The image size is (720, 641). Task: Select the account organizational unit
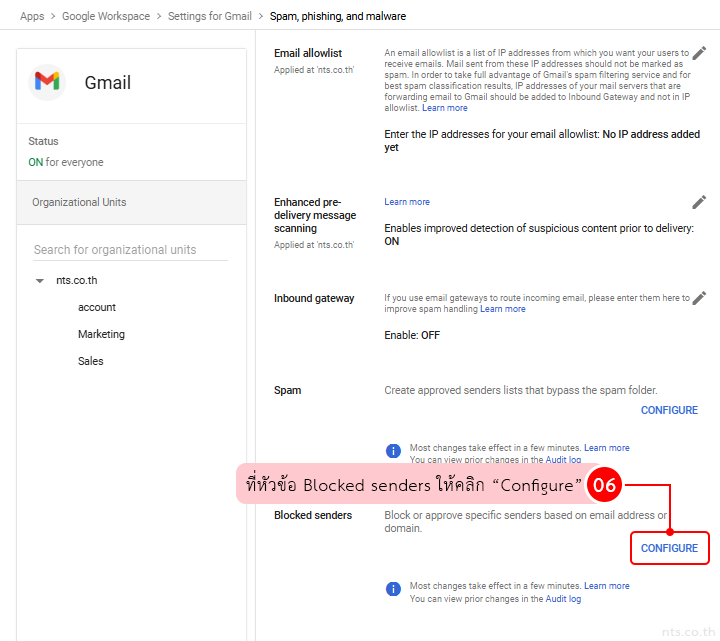click(97, 307)
